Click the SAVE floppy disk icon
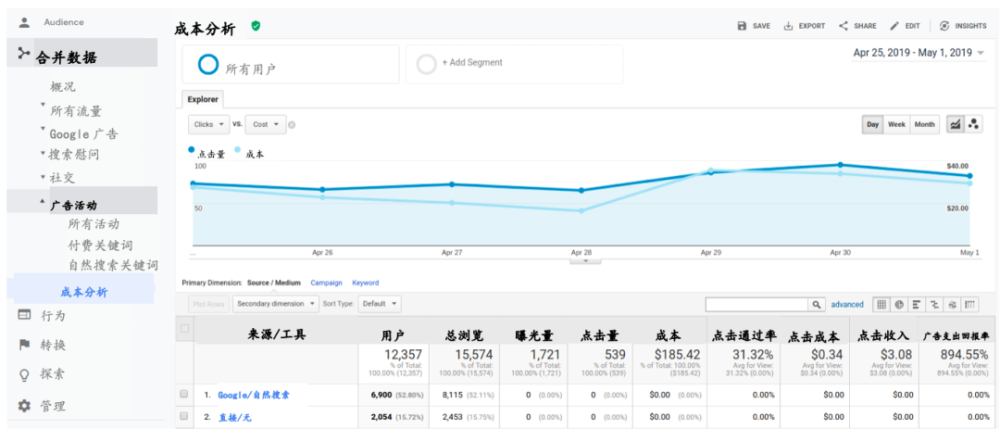The width and height of the screenshot is (1000, 441). coord(742,26)
